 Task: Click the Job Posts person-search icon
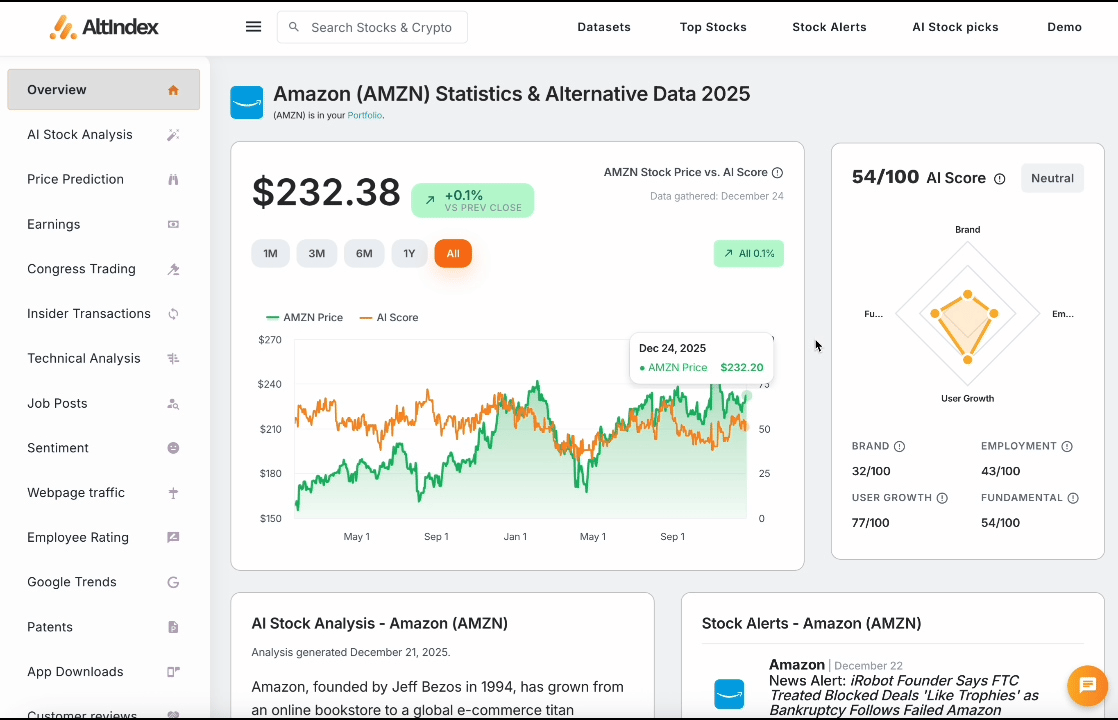point(173,403)
